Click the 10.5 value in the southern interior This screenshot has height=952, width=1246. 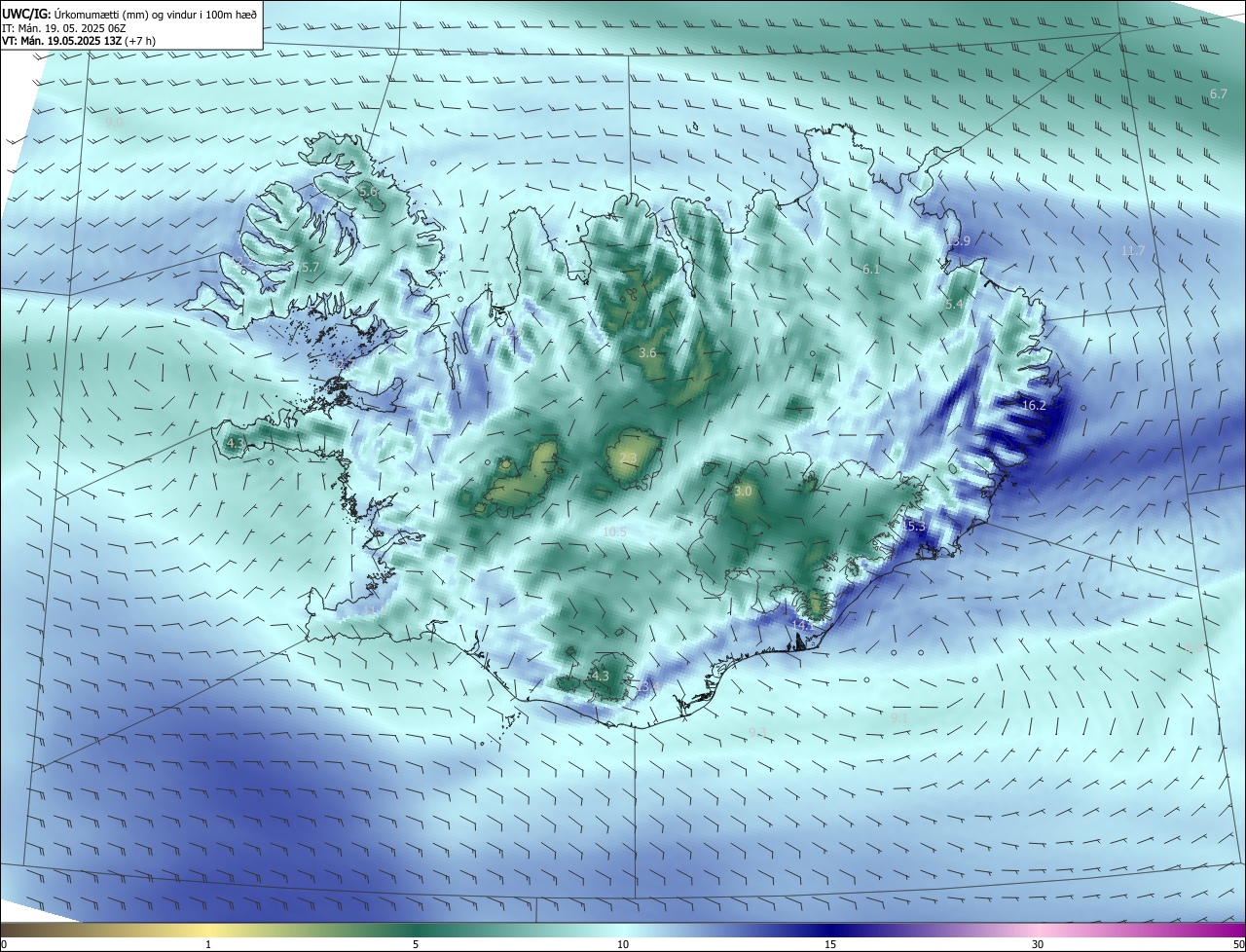pyautogui.click(x=615, y=531)
